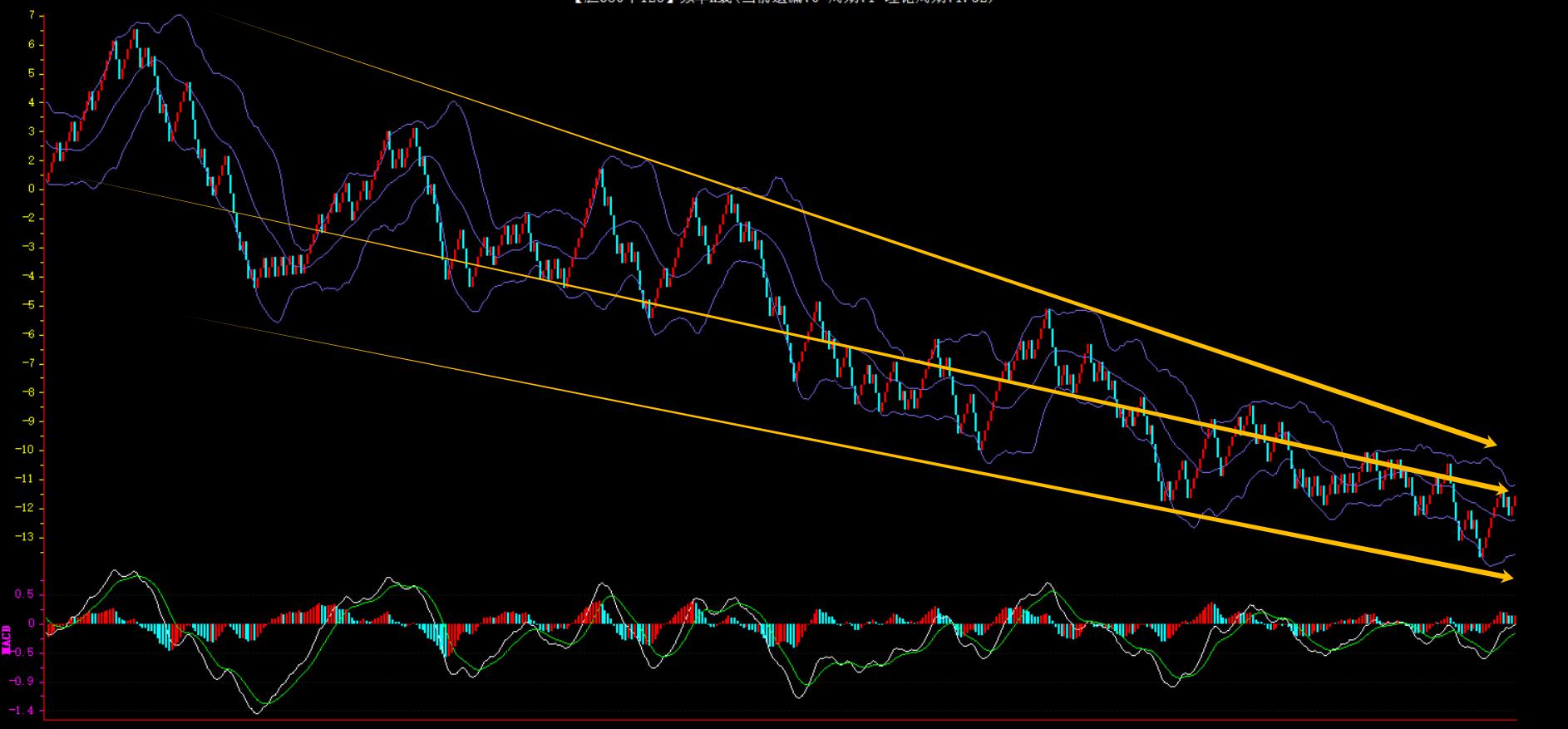Click the -10 price axis label
The width and height of the screenshot is (1568, 729).
point(27,451)
